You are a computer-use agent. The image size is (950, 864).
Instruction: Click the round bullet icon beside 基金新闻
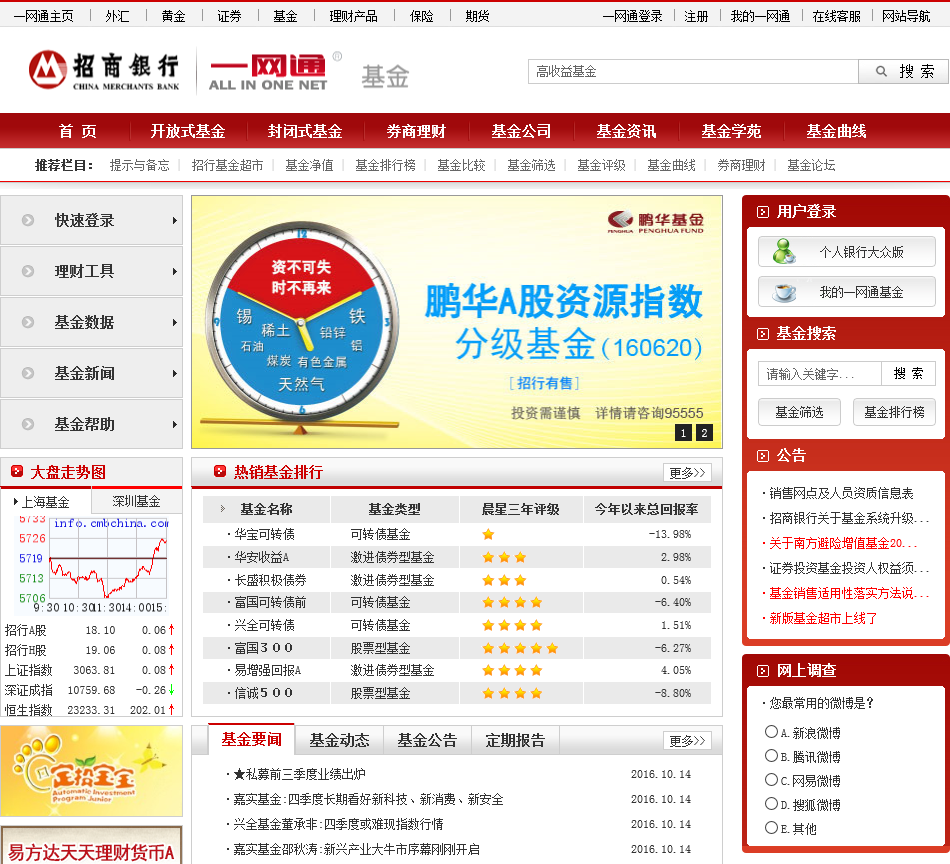[28, 373]
